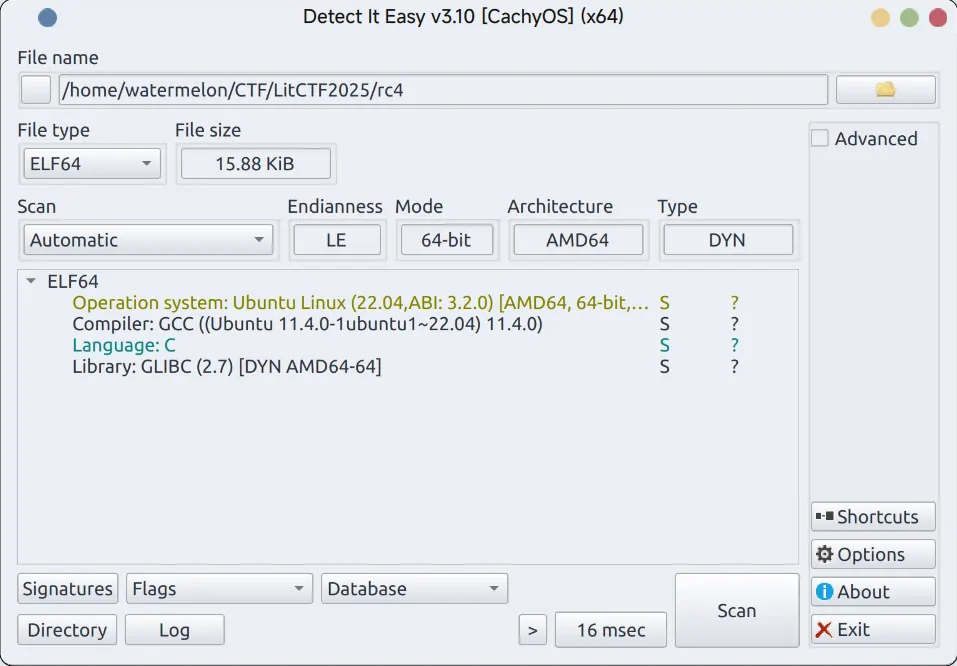Viewport: 957px width, 666px height.
Task: Select the Compiler: GCC row
Action: coord(408,324)
